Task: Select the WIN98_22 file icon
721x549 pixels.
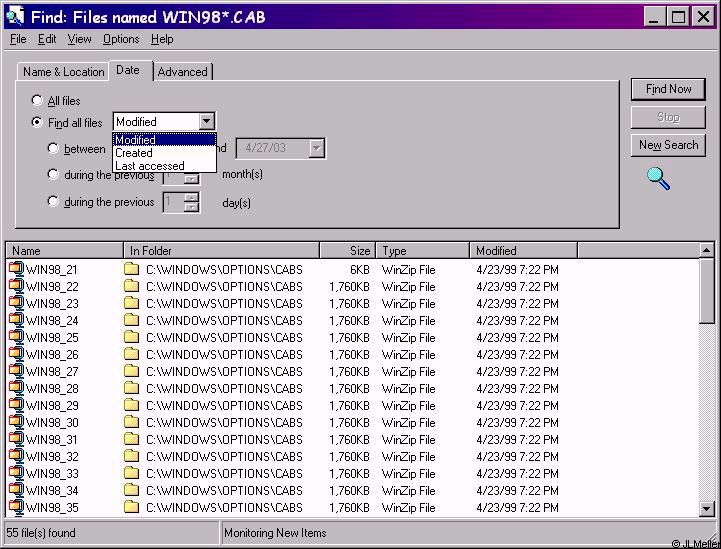Action: coord(16,286)
